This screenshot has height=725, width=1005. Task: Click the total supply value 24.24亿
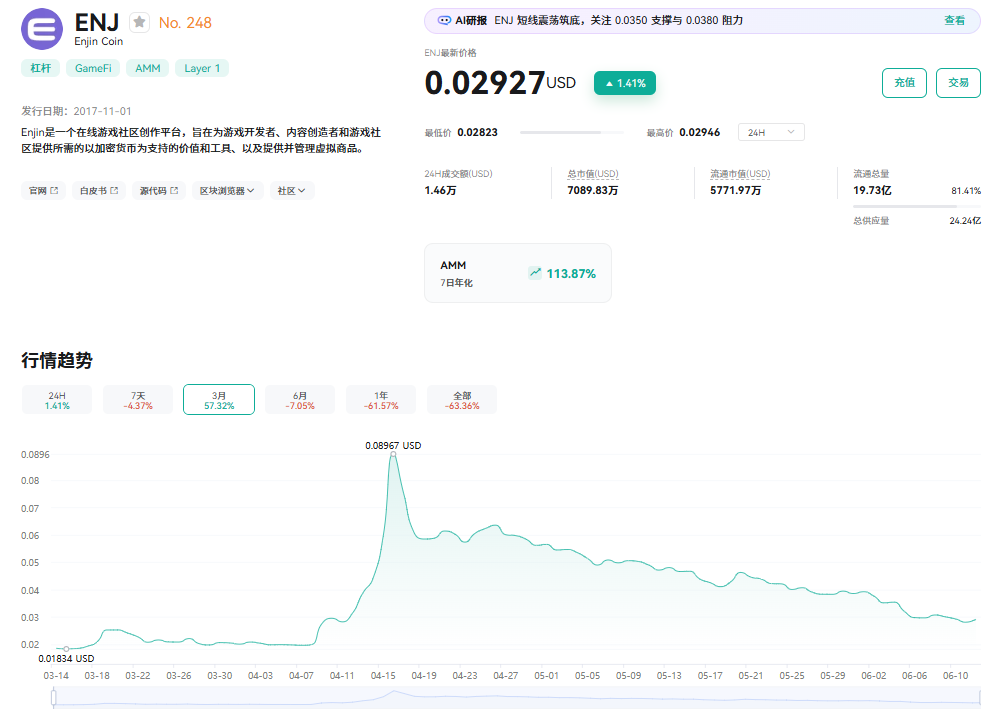pyautogui.click(x=965, y=221)
